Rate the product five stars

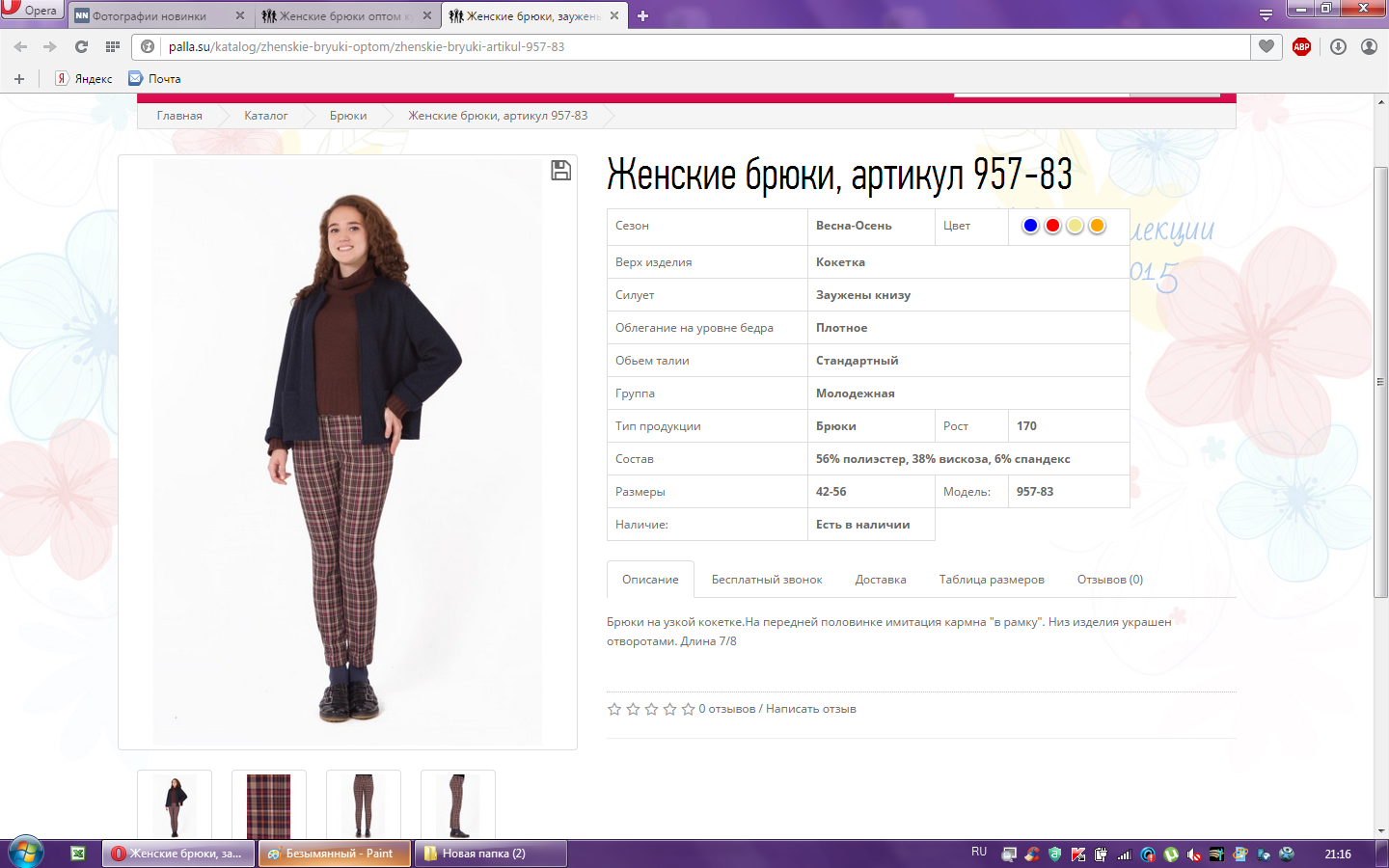point(688,709)
